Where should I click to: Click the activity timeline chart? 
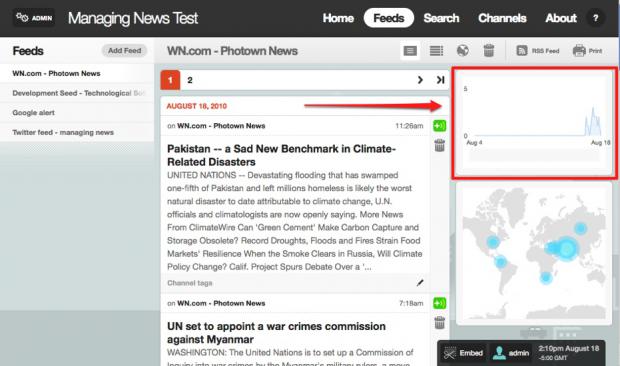(x=534, y=123)
